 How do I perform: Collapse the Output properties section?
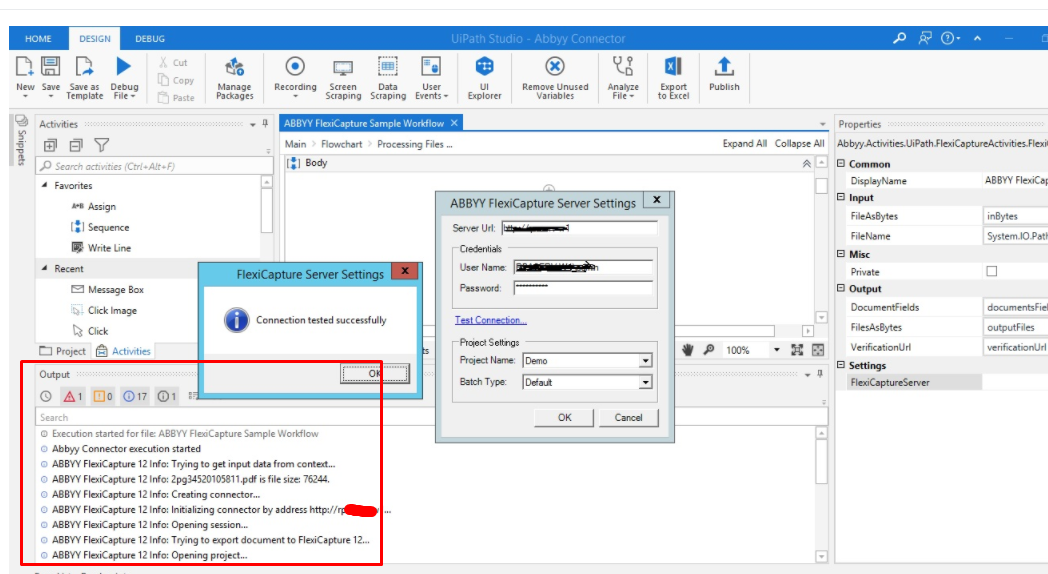841,287
